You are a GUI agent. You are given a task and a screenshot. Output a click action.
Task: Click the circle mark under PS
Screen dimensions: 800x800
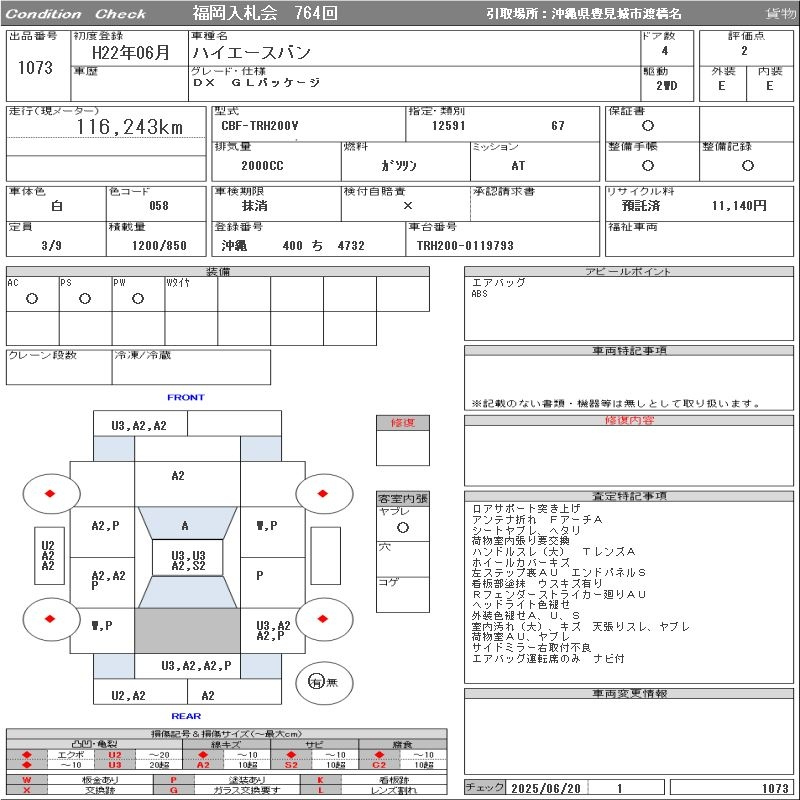(85, 298)
